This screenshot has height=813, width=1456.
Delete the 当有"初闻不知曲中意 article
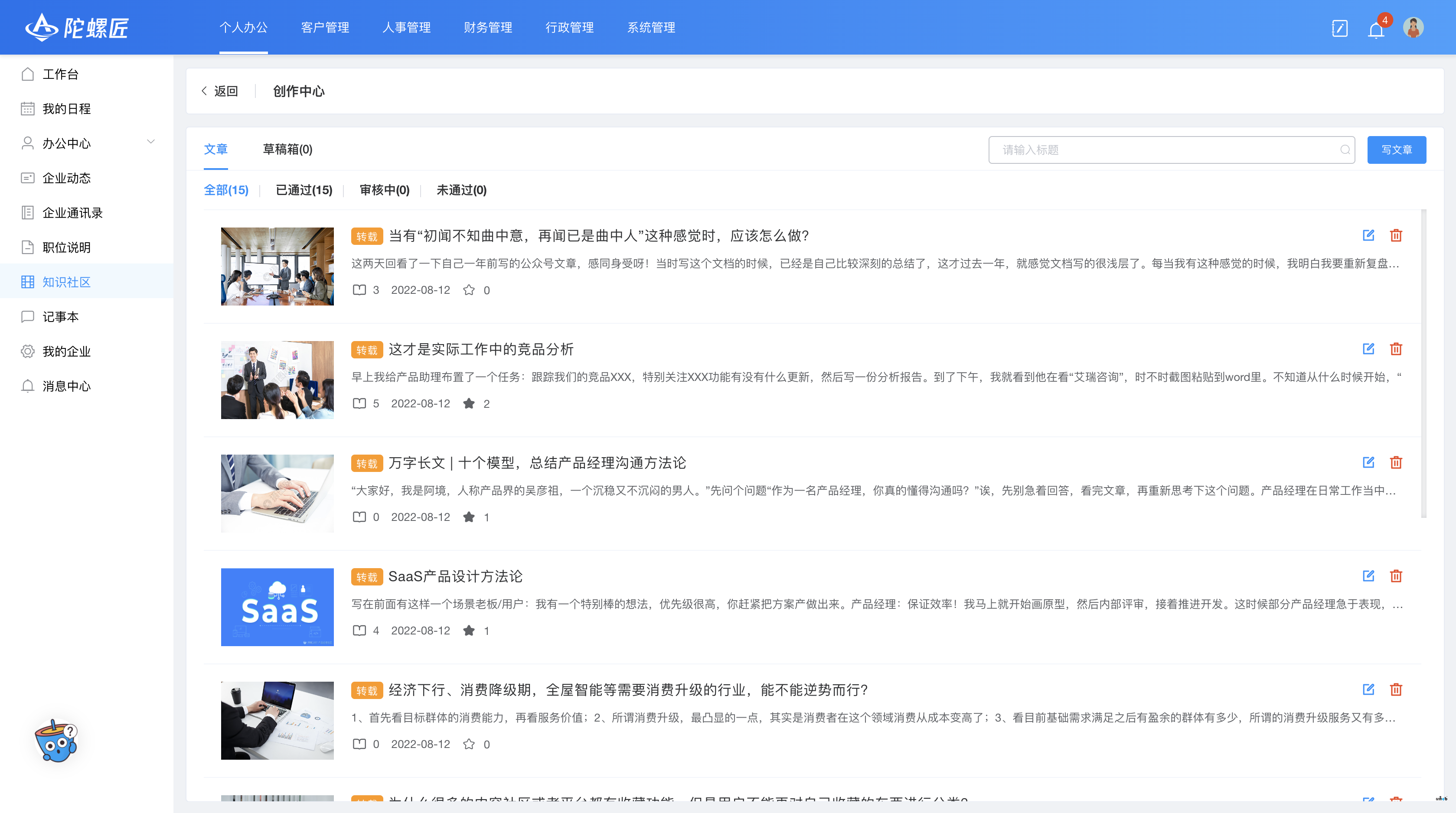pyautogui.click(x=1396, y=235)
